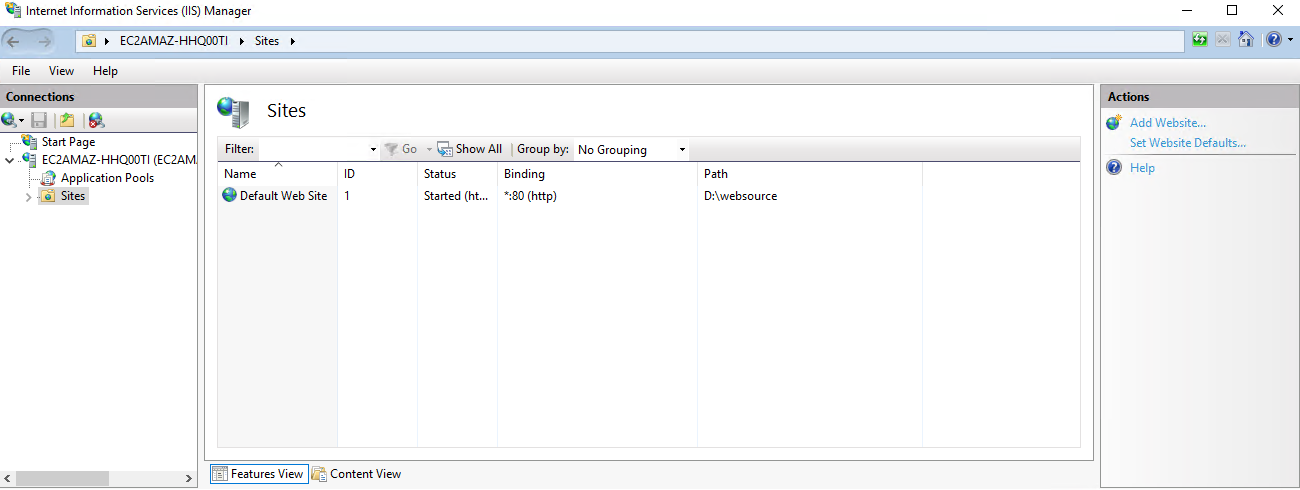Click the green Refresh Page icon
This screenshot has height=490, width=1300.
pyautogui.click(x=1200, y=40)
